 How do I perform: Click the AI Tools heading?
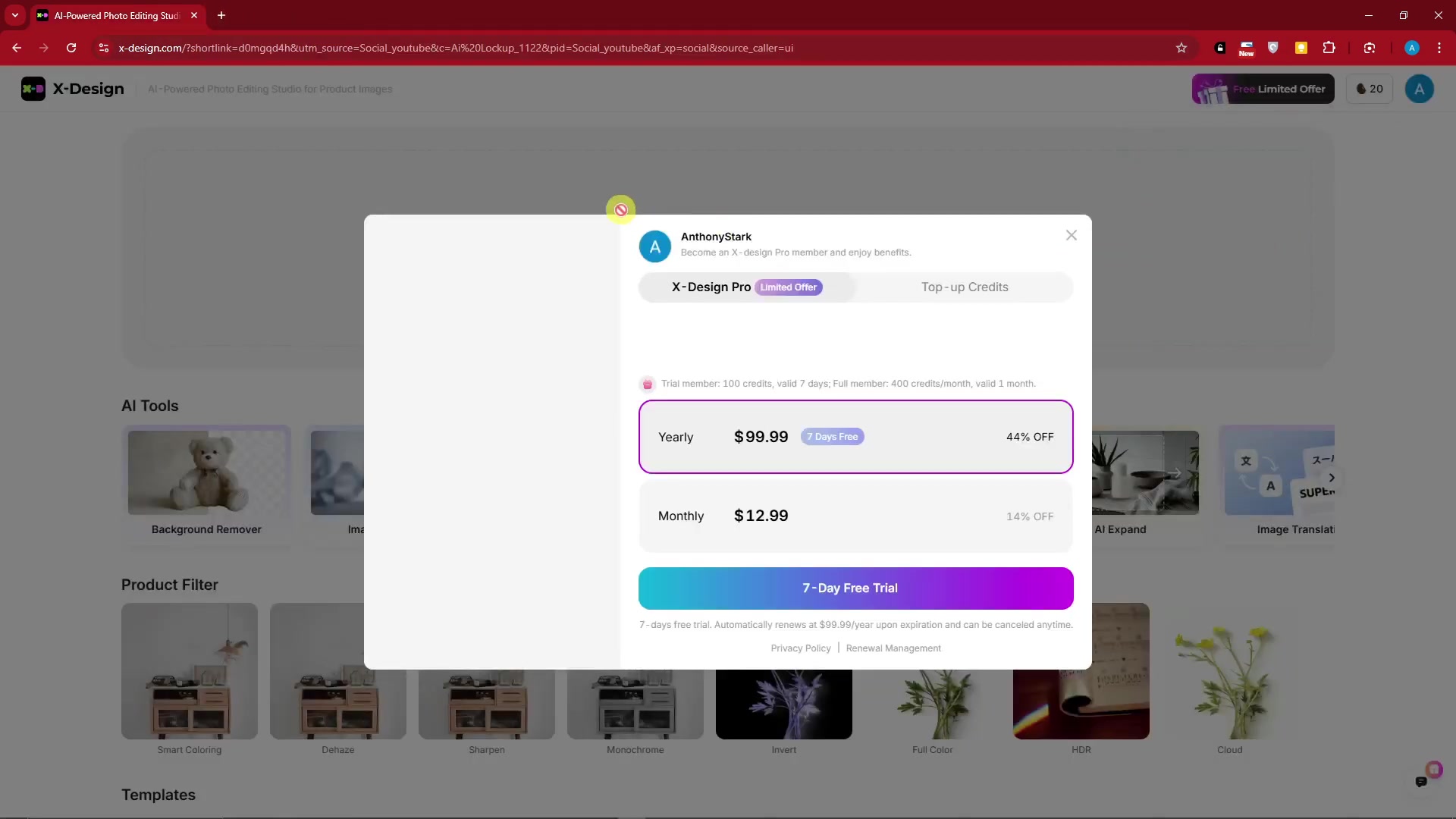pos(150,406)
